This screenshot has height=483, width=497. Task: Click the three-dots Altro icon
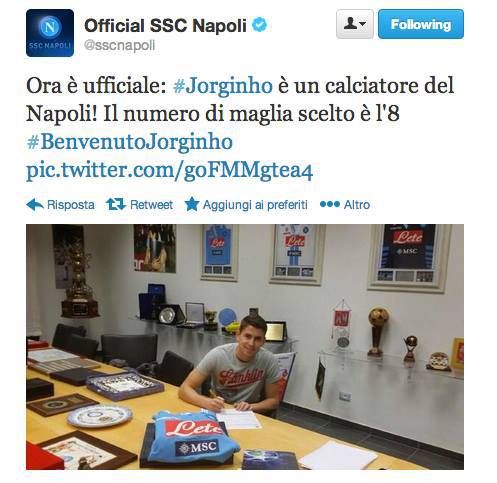click(330, 204)
